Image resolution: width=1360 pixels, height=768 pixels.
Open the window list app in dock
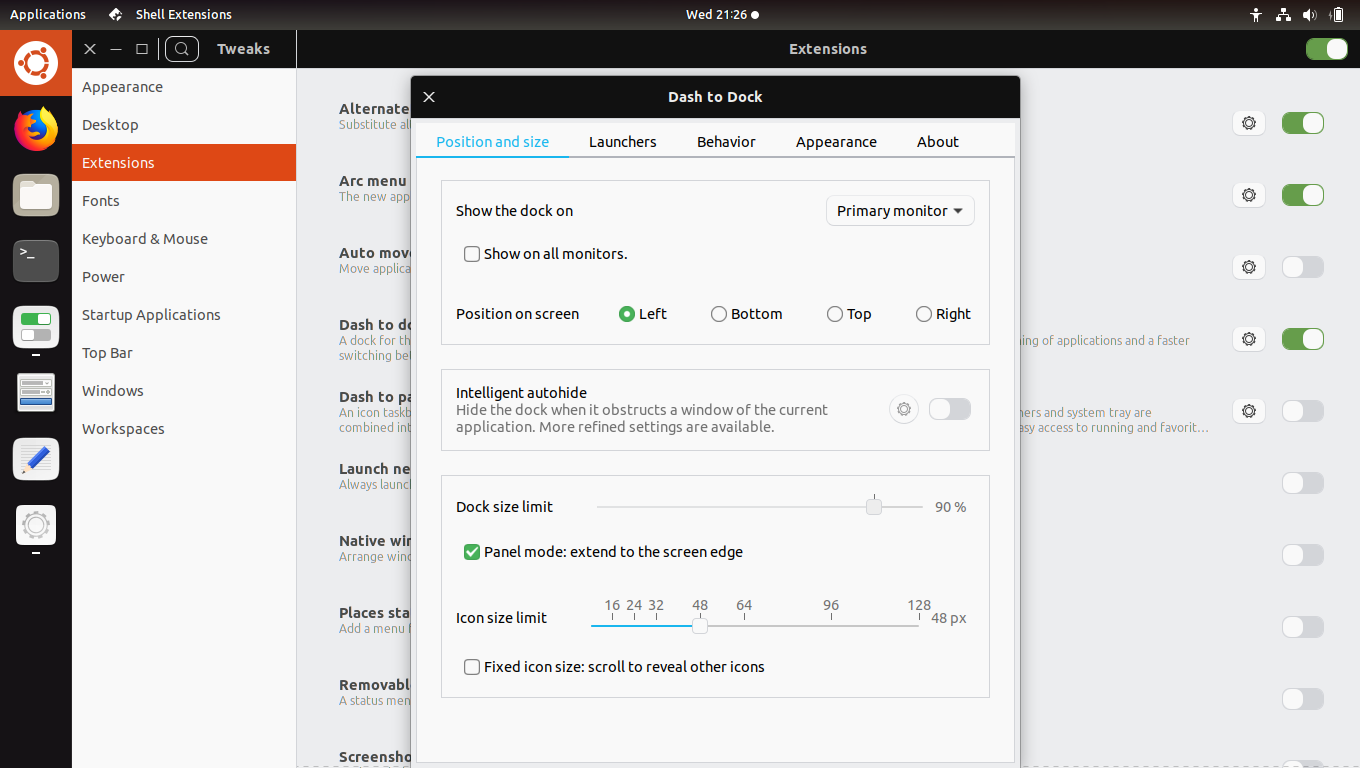click(x=36, y=393)
